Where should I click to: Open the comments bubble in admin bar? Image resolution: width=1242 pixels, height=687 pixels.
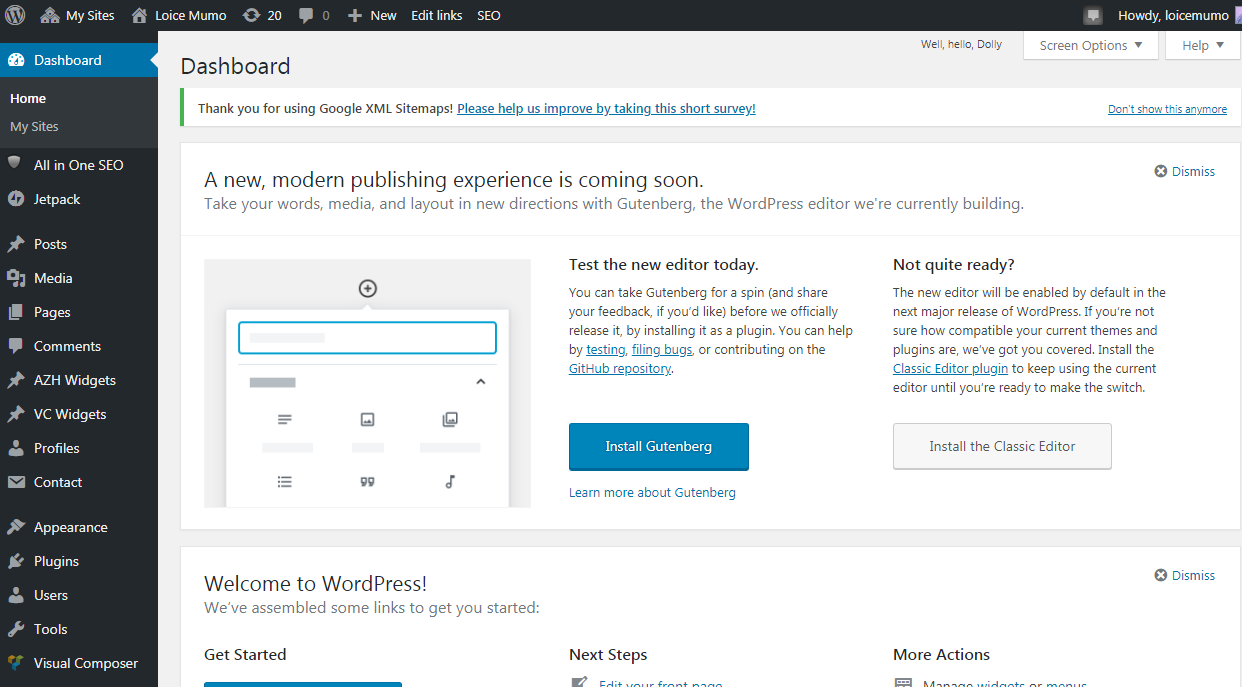coord(305,15)
